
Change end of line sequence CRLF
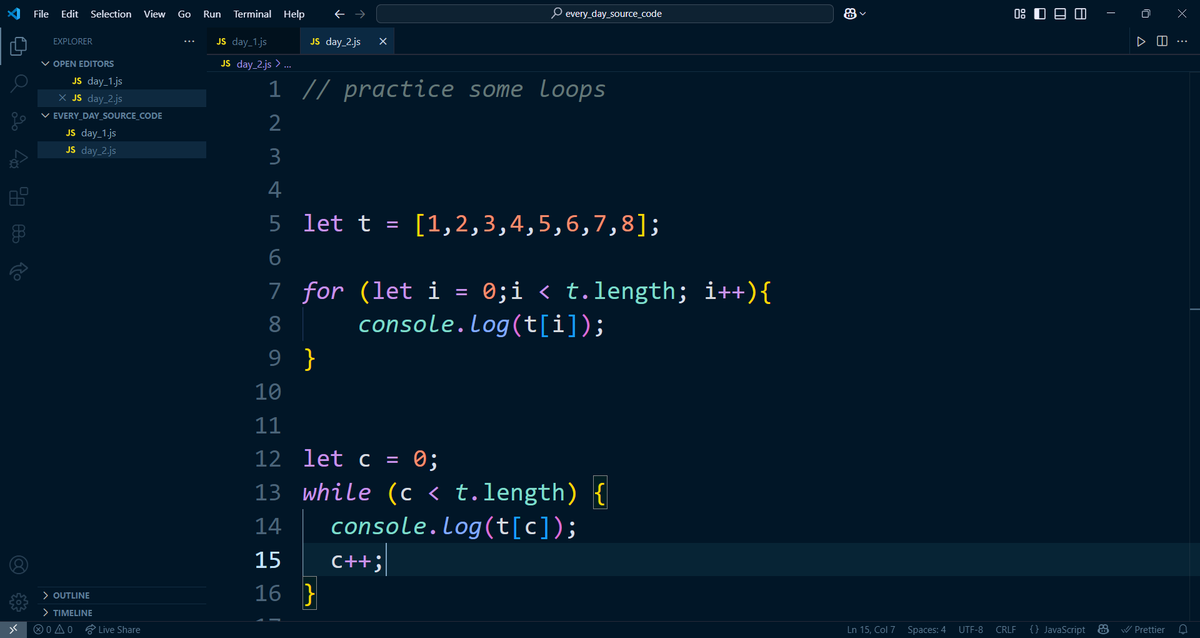point(1005,629)
